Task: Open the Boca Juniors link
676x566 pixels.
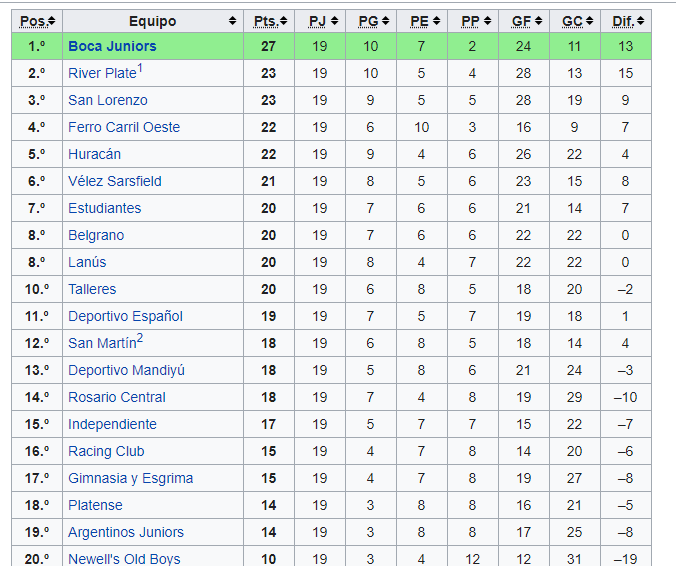Action: click(112, 46)
